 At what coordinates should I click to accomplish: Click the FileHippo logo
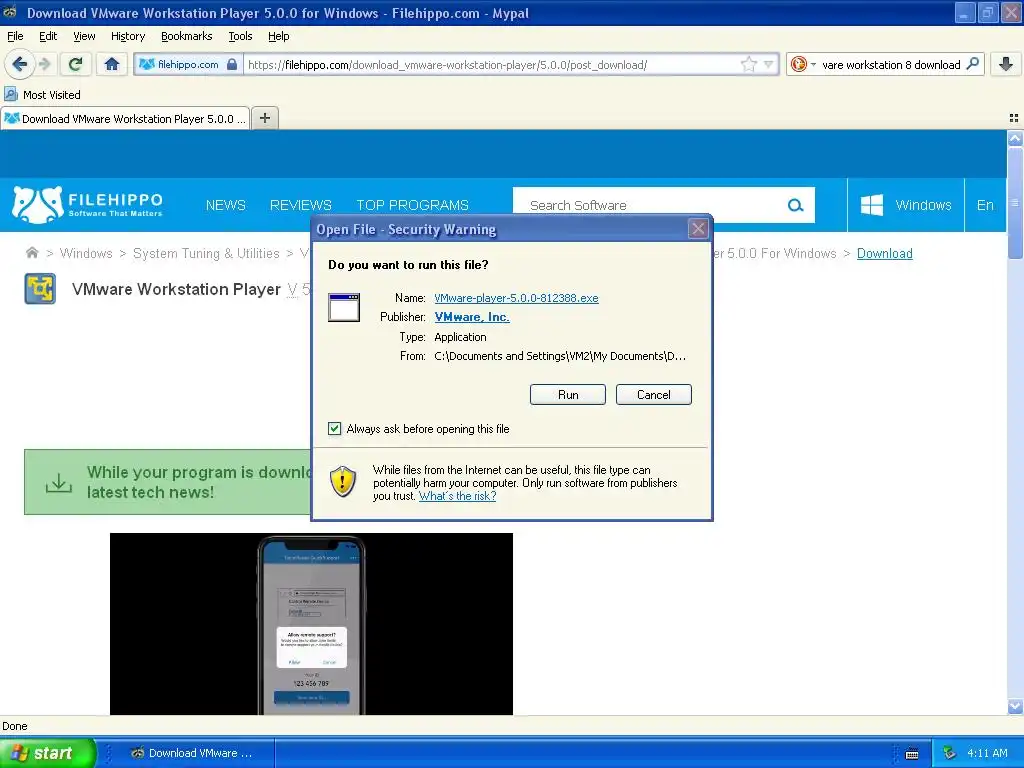pos(88,204)
